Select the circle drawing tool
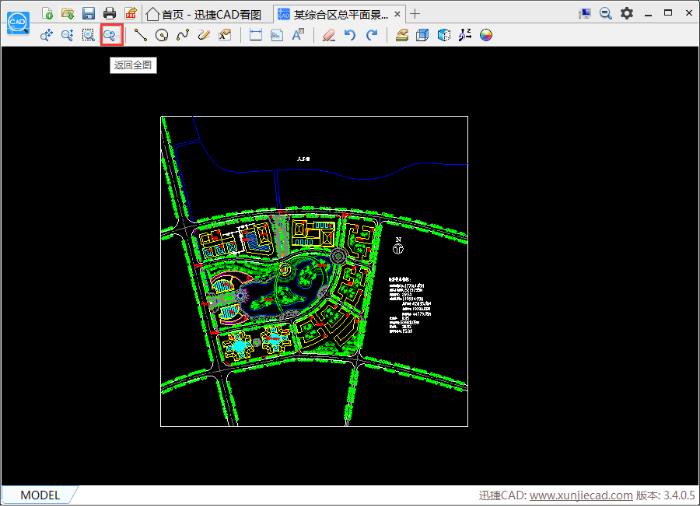 pyautogui.click(x=161, y=35)
